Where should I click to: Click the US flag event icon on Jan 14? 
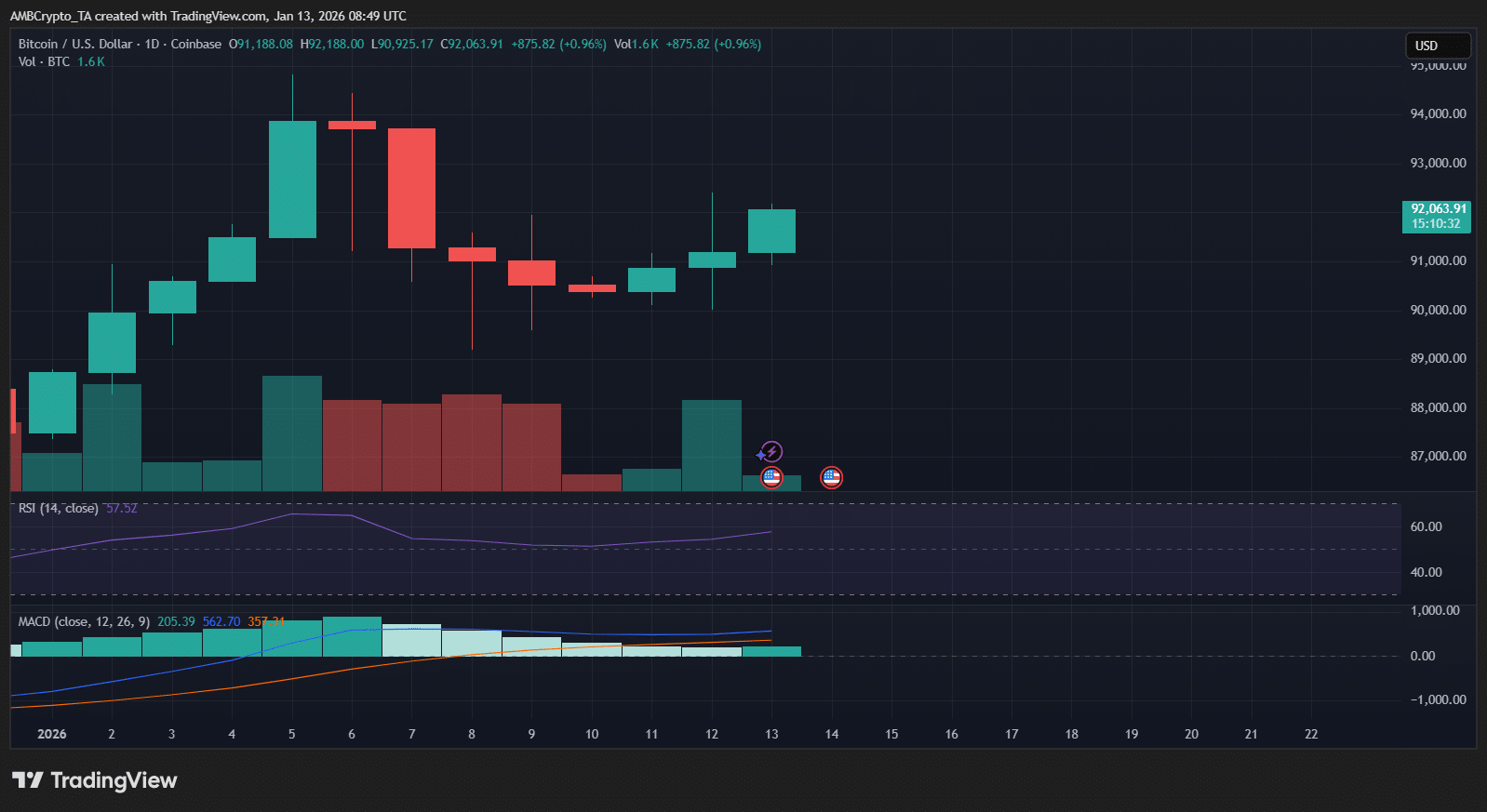(x=831, y=478)
